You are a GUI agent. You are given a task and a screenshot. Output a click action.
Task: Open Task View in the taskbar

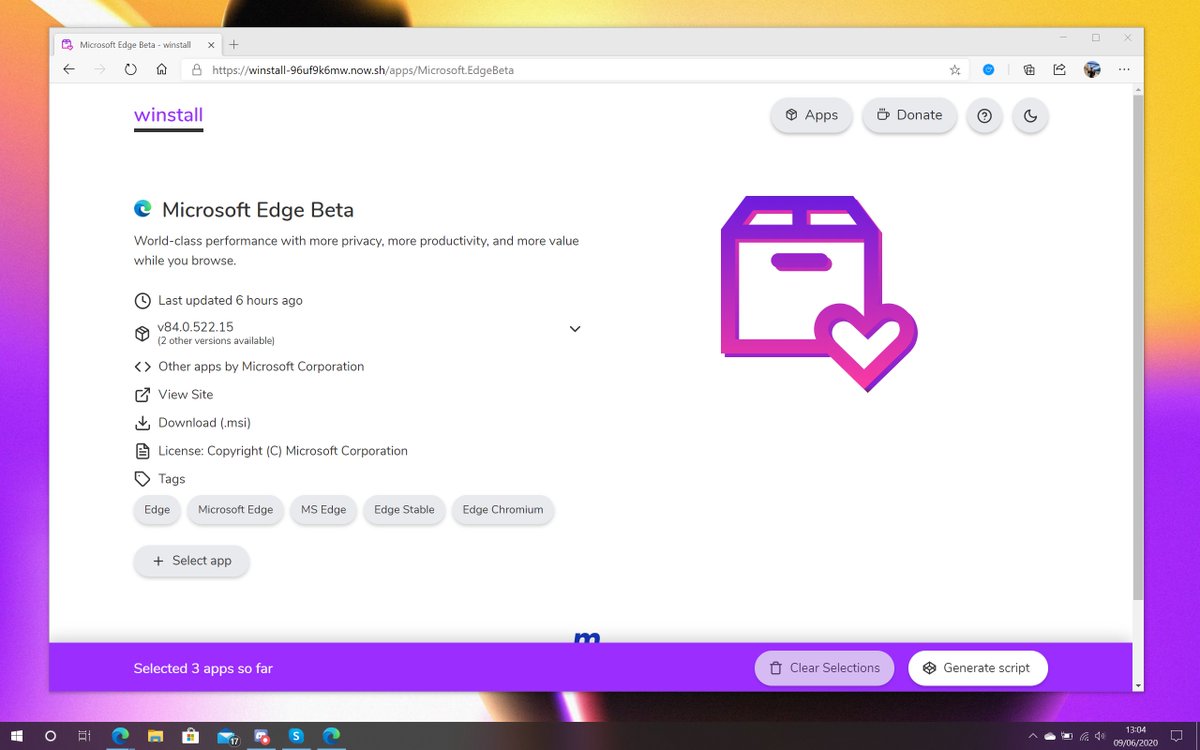(85, 736)
